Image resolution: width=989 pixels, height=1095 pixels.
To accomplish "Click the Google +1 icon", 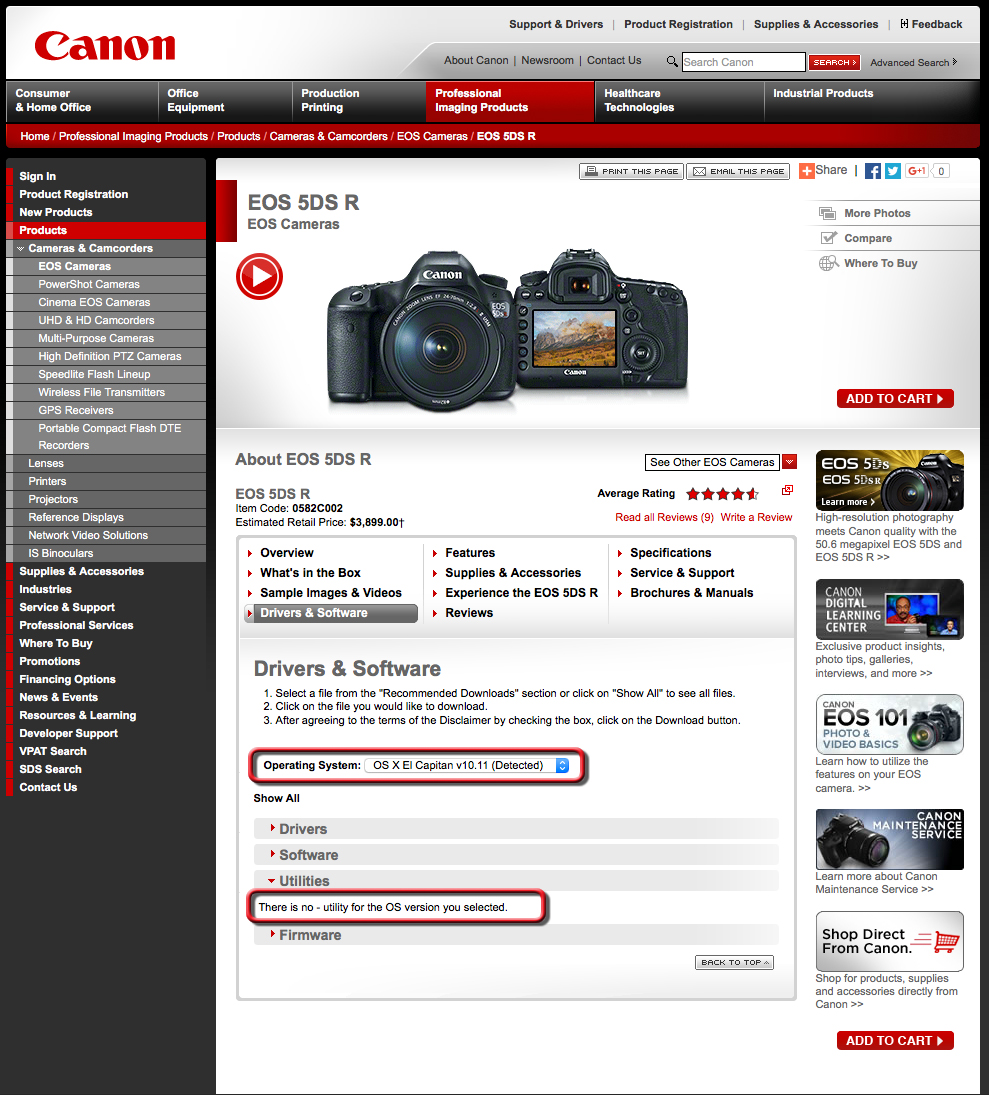I will [916, 171].
